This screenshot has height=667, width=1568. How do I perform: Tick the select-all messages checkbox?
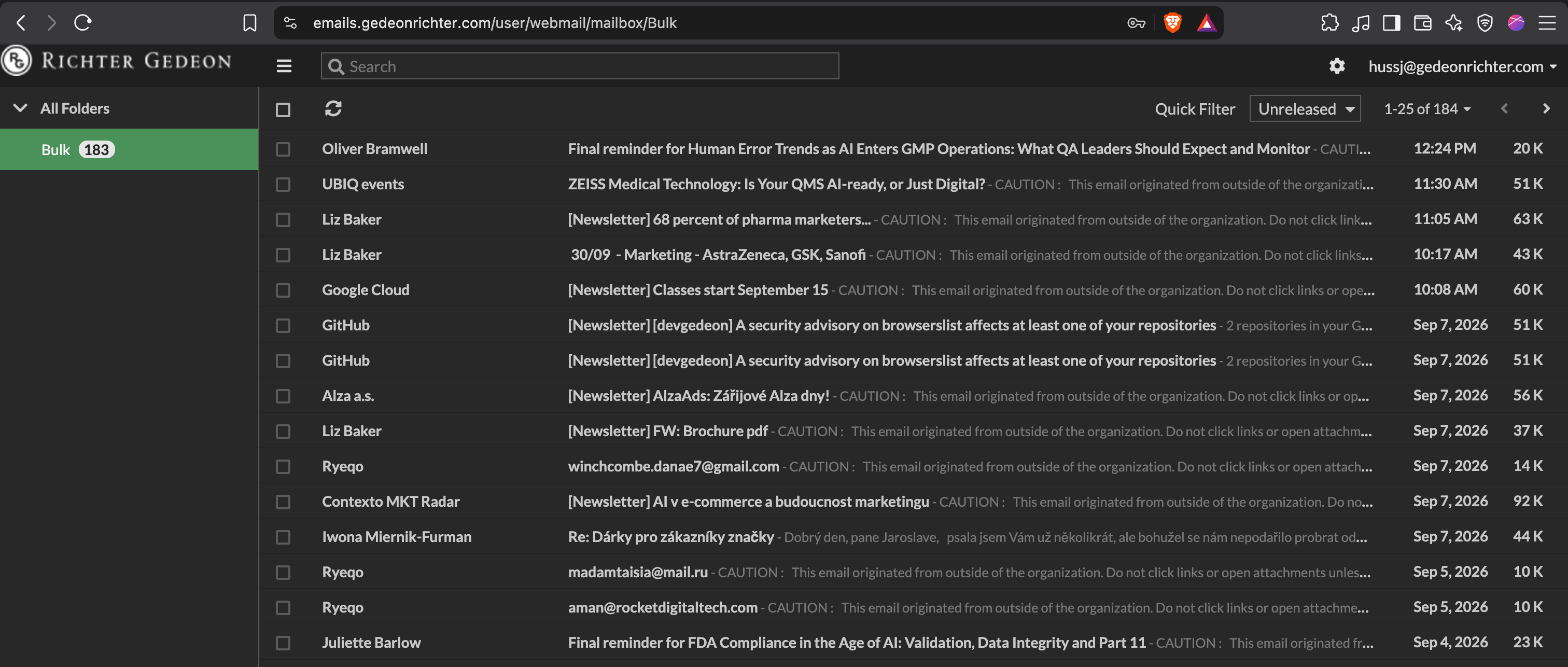tap(283, 109)
